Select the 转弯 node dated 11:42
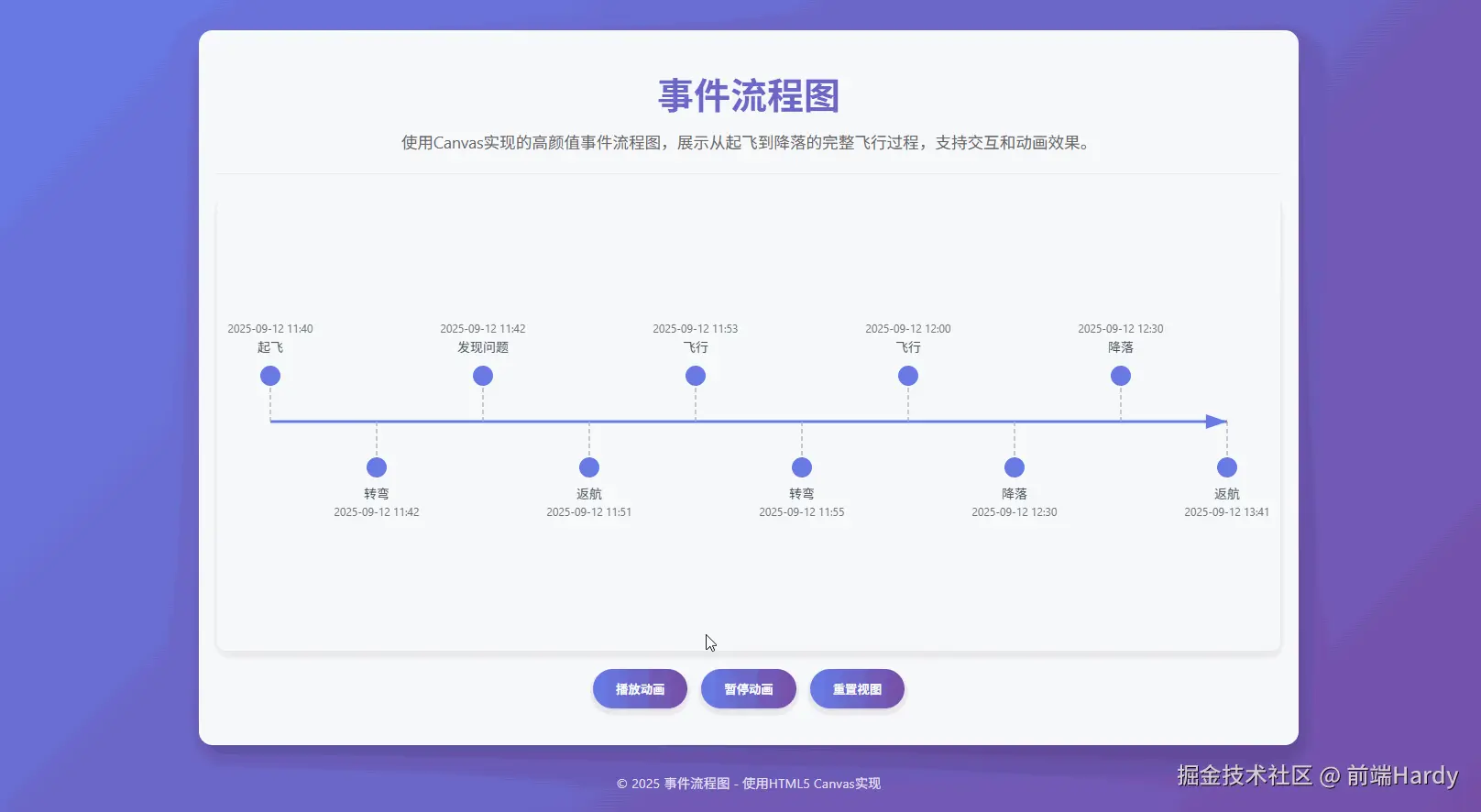The width and height of the screenshot is (1481, 812). (377, 467)
